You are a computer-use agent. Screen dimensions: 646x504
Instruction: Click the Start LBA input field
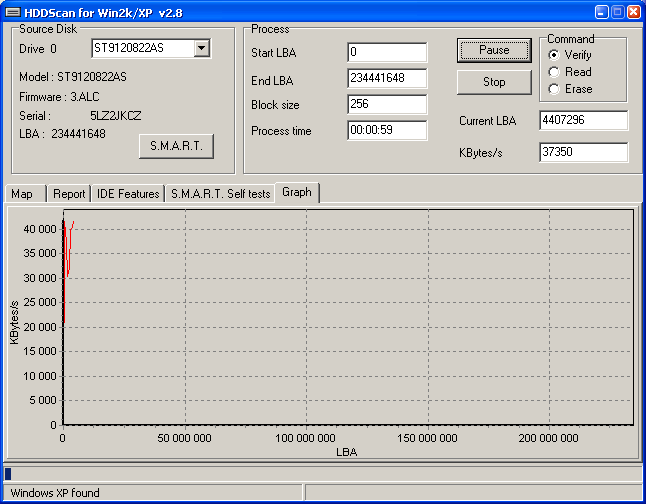387,52
